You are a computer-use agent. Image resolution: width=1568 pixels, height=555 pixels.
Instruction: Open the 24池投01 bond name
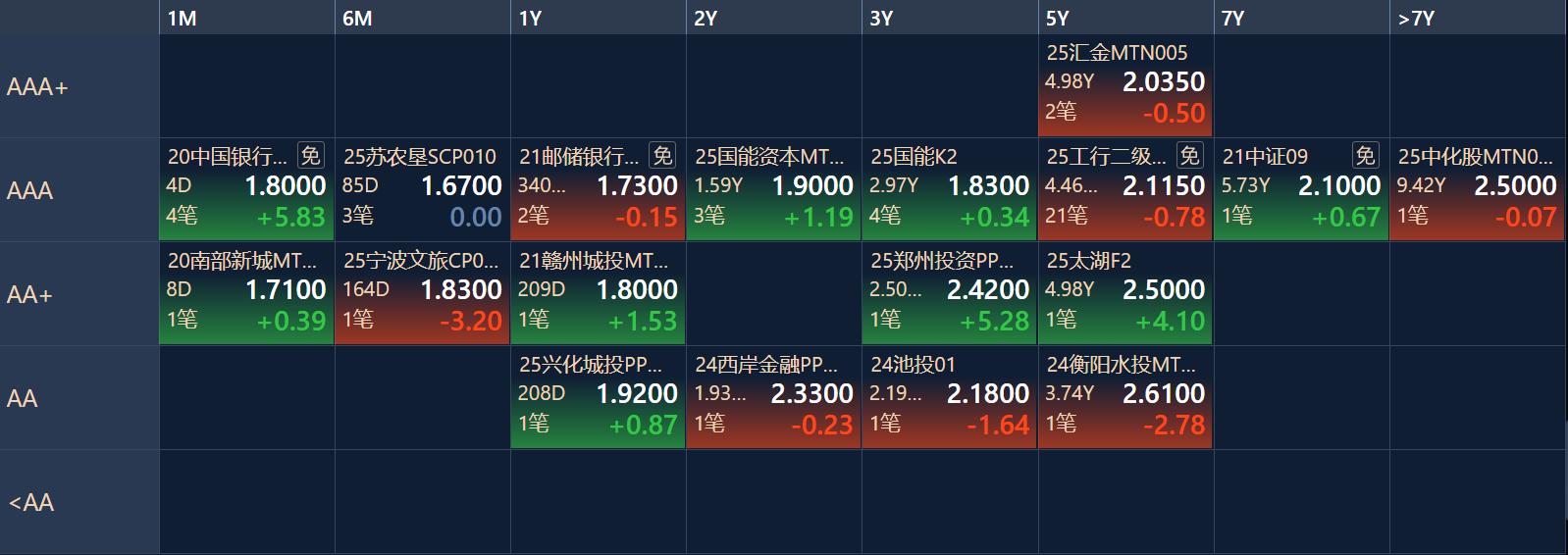(913, 365)
